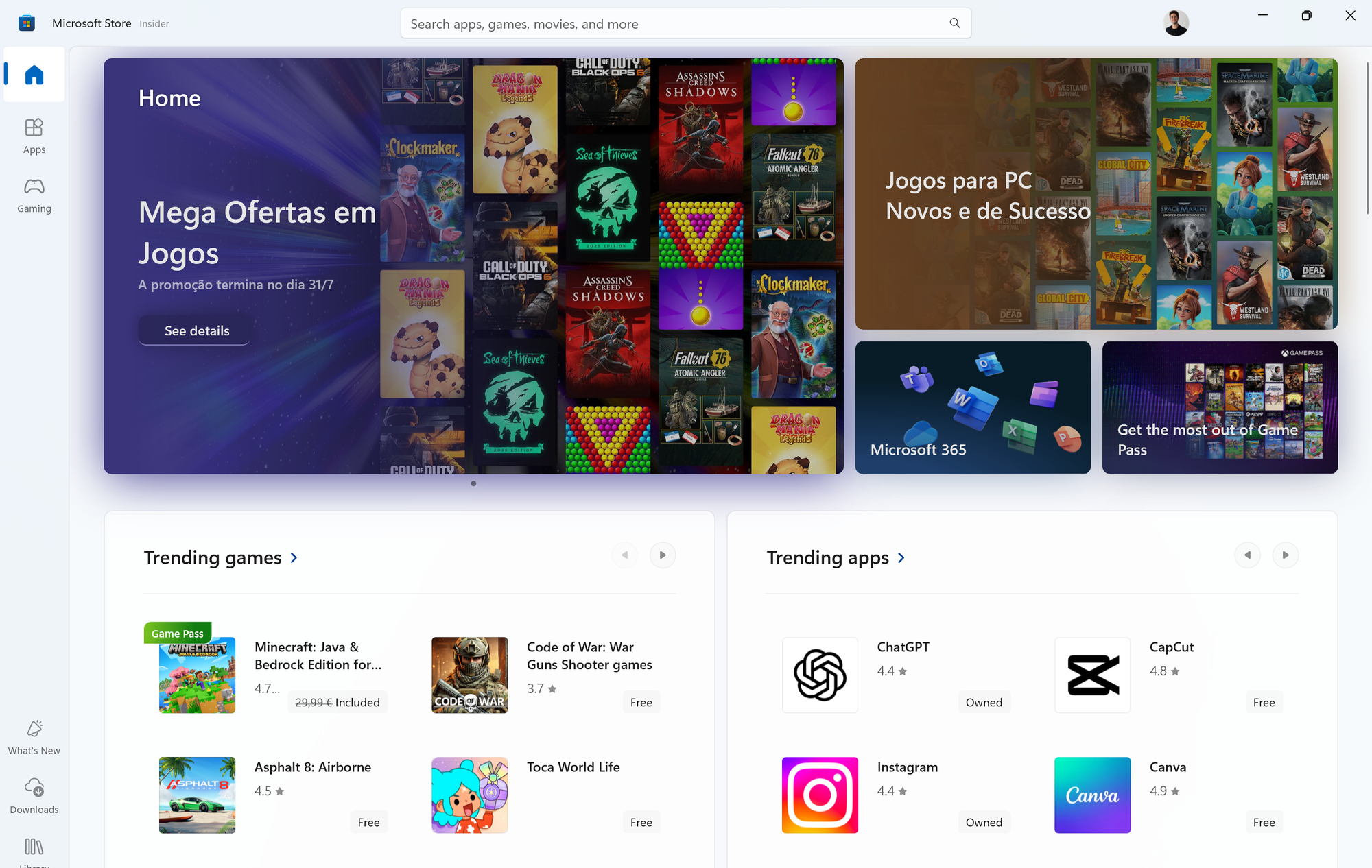Expand Trending games via chevron

(x=294, y=558)
